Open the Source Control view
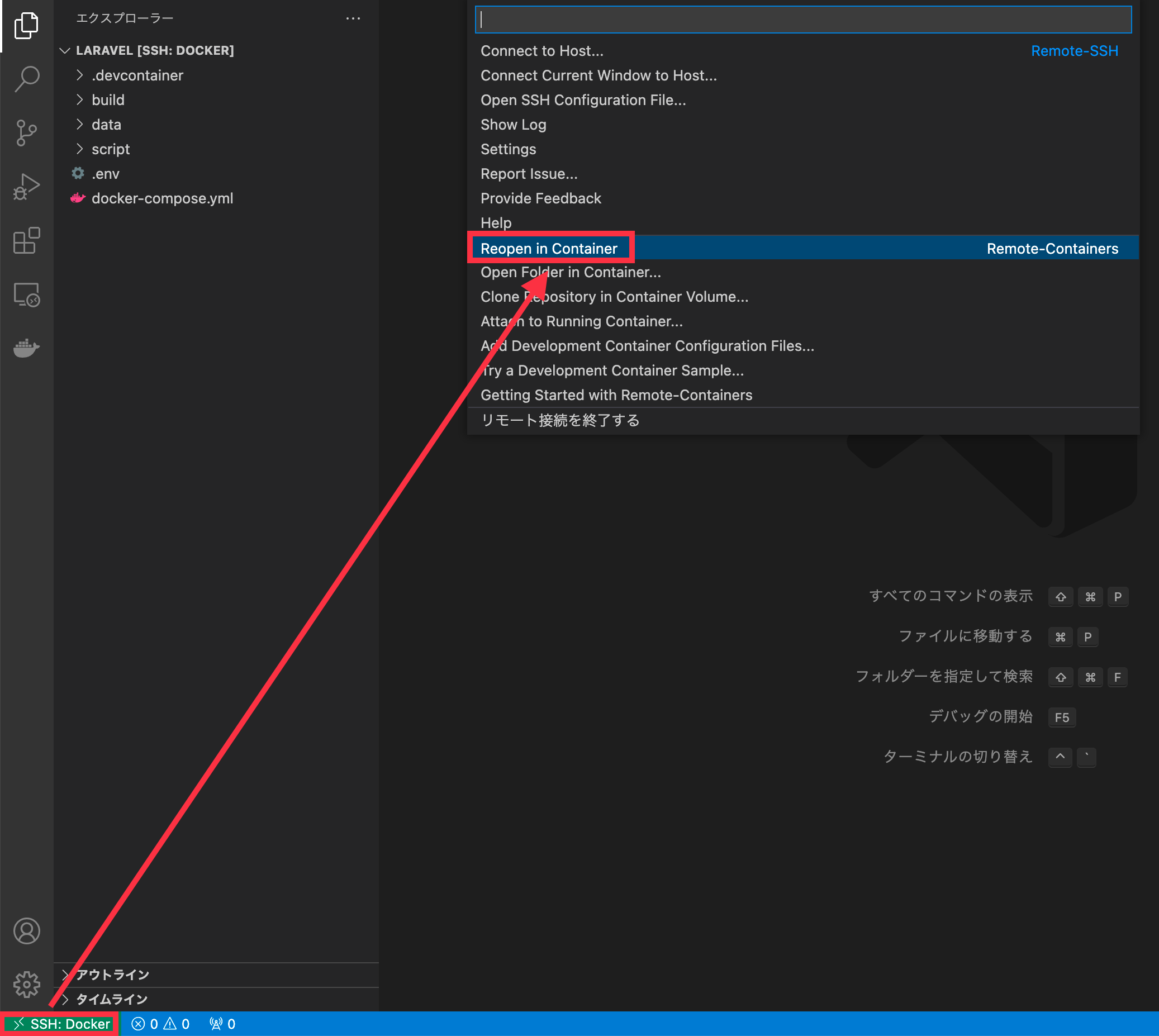The width and height of the screenshot is (1159, 1036). (x=27, y=132)
